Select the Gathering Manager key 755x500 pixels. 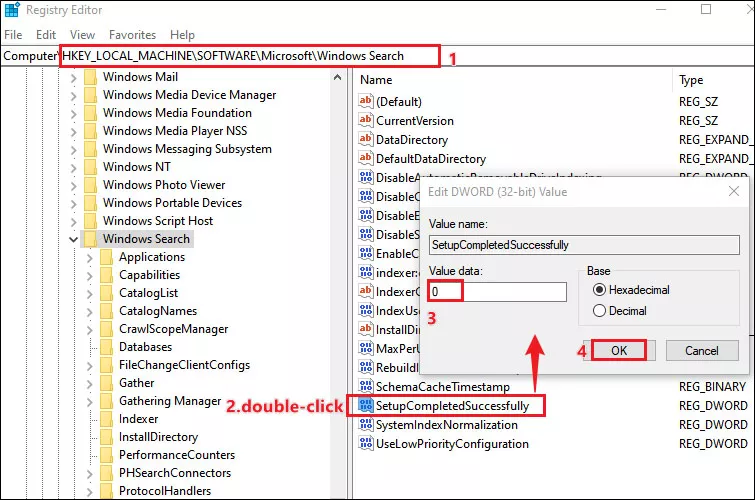[170, 401]
